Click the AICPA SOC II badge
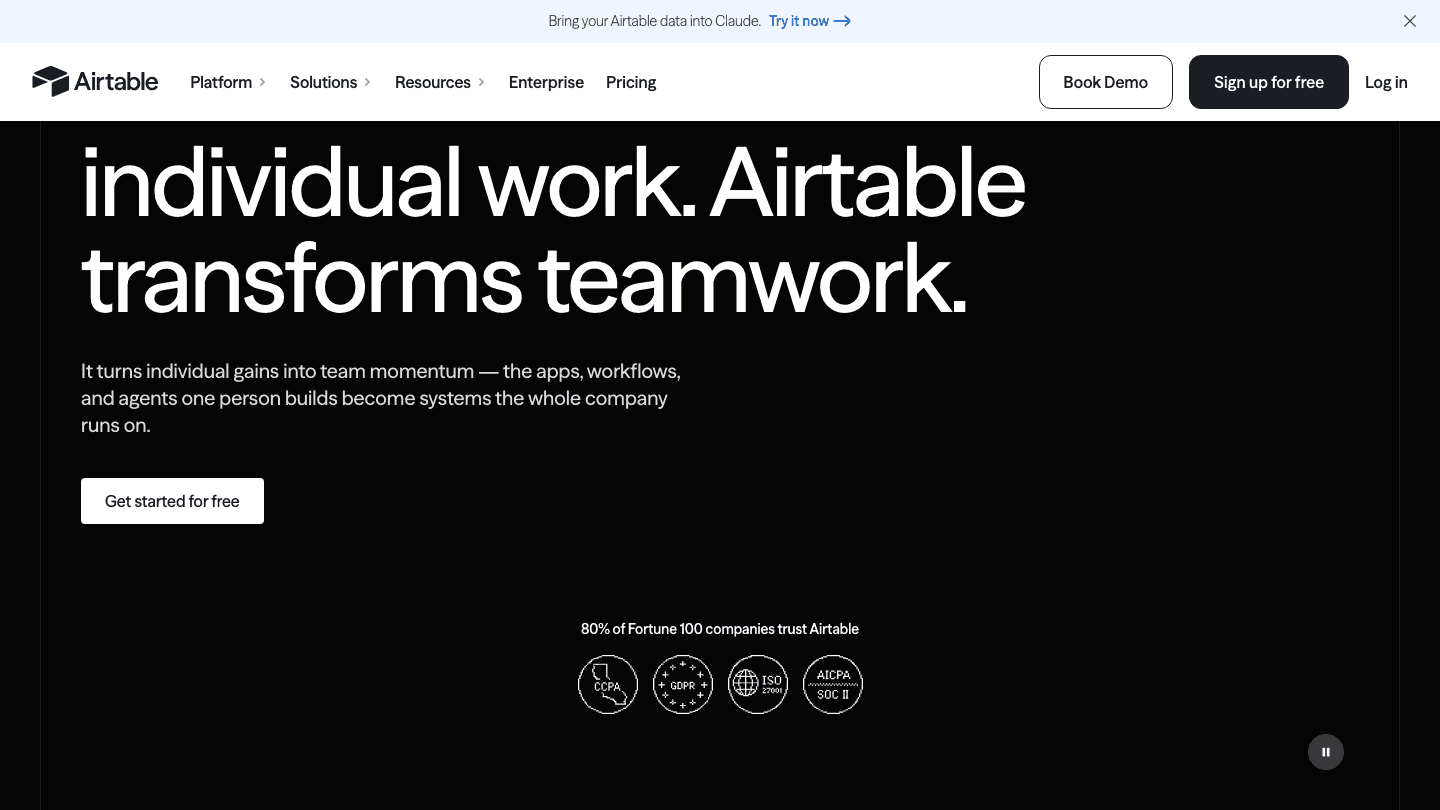The height and width of the screenshot is (810, 1440). tap(833, 684)
